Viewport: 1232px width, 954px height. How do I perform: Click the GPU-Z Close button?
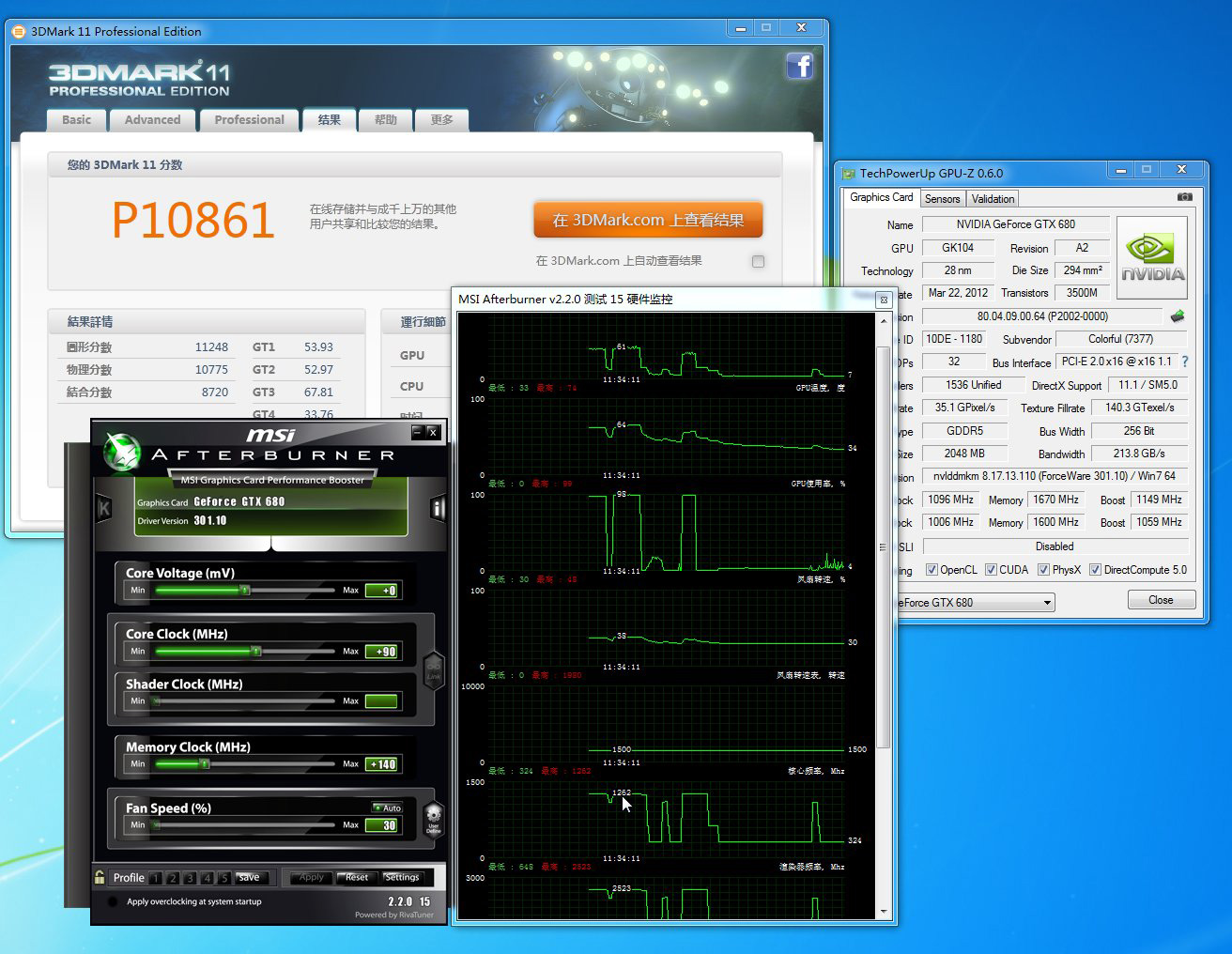pos(1161,600)
